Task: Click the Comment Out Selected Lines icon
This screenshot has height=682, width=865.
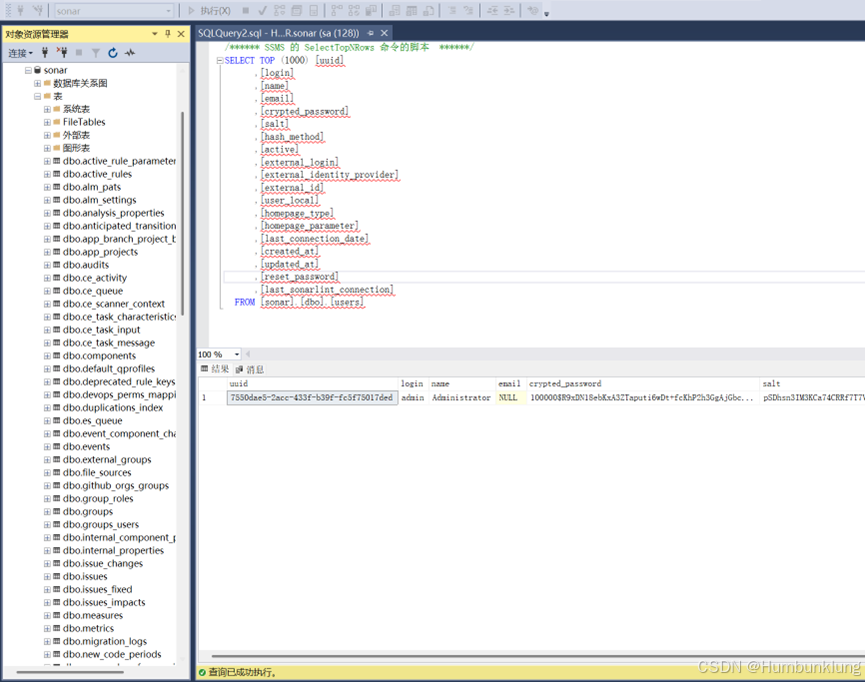Action: (452, 10)
